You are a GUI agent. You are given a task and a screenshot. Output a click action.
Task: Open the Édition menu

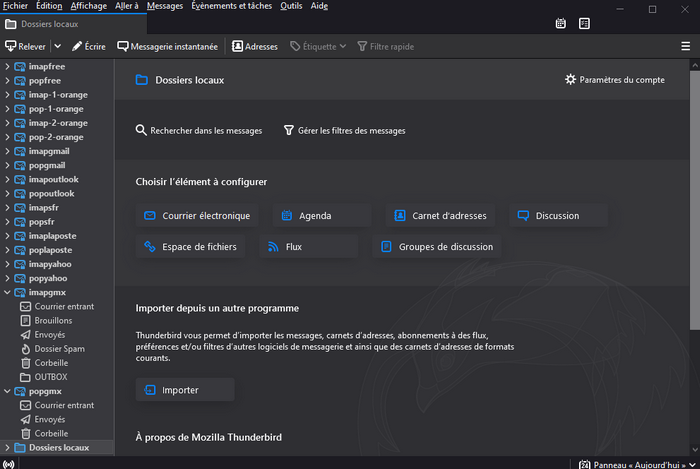click(x=49, y=6)
